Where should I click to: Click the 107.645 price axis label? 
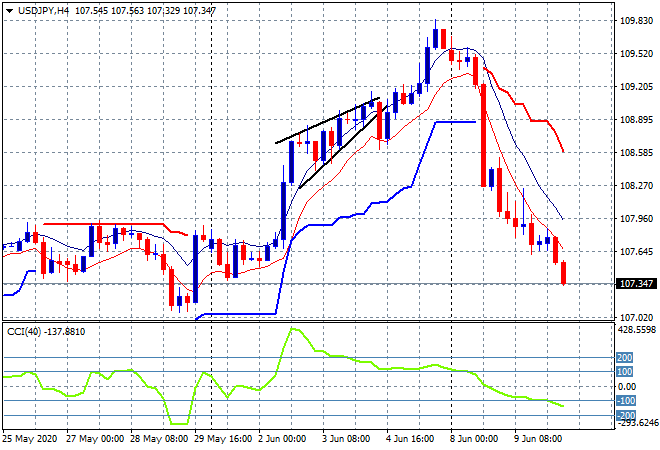tap(636, 252)
